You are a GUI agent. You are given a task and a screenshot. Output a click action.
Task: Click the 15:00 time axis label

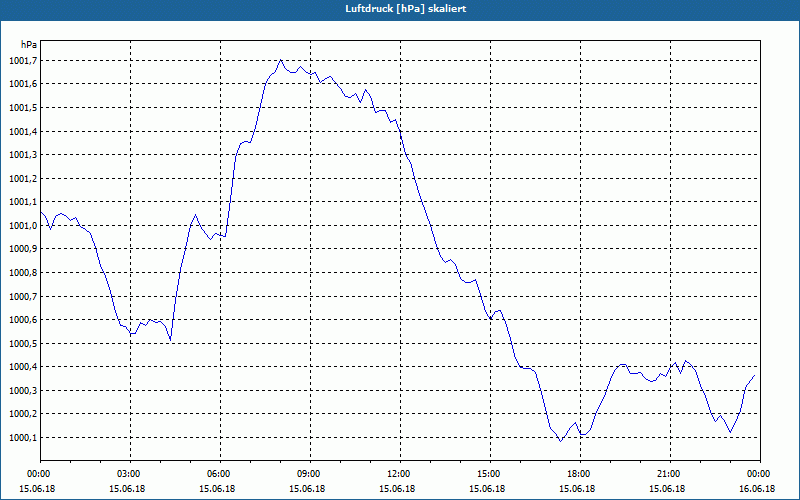490,474
